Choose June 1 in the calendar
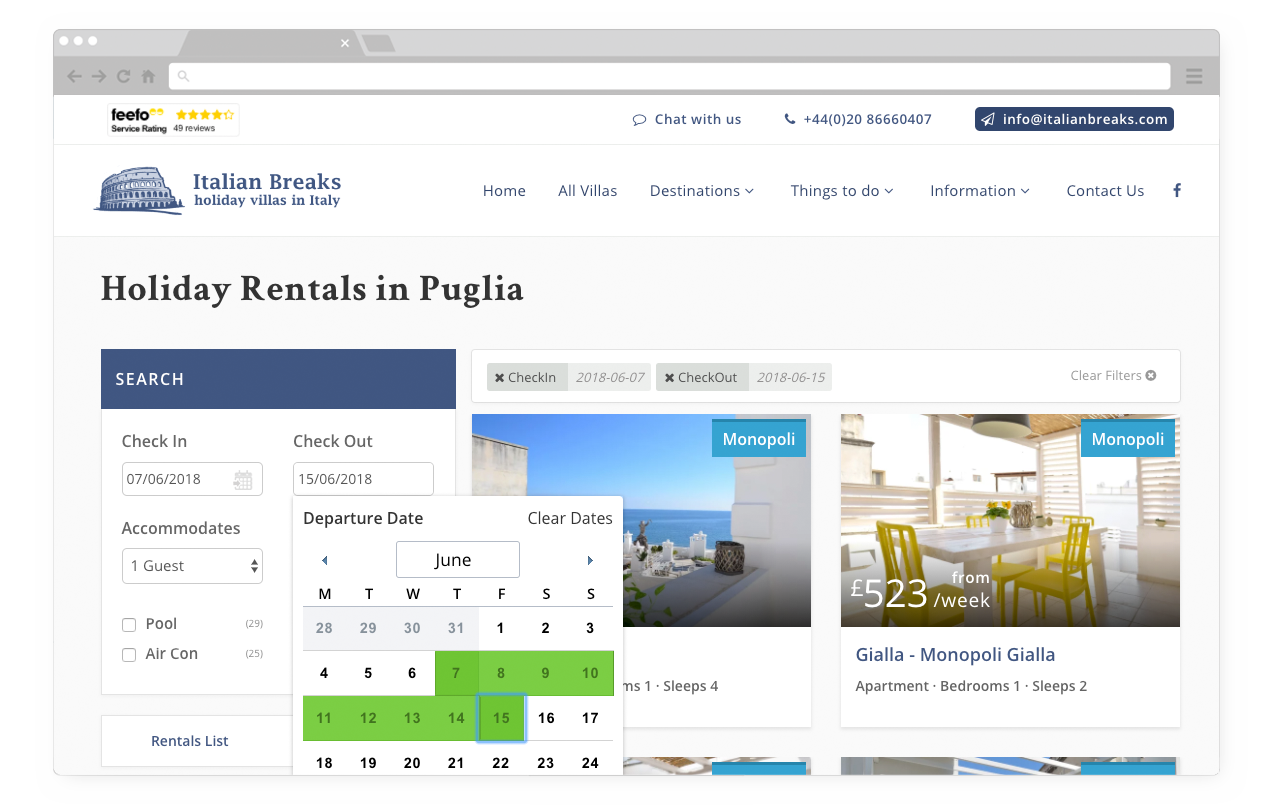 [x=501, y=628]
